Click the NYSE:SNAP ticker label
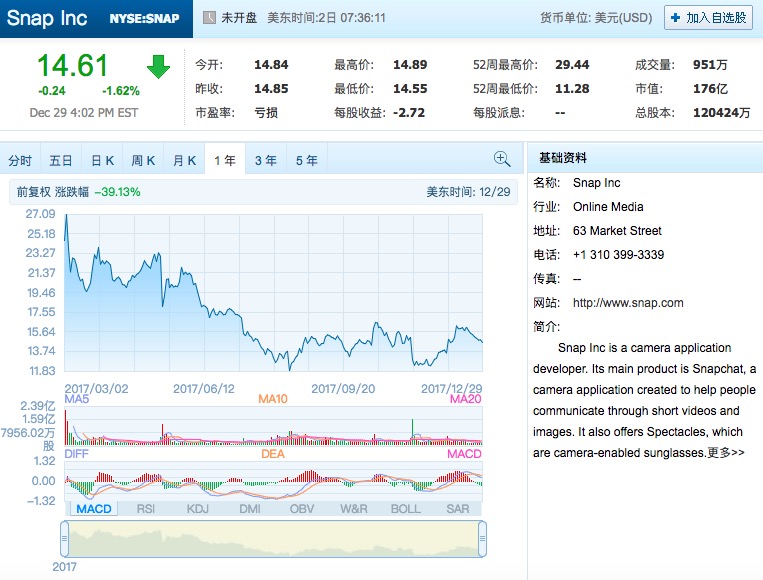 click(x=144, y=18)
